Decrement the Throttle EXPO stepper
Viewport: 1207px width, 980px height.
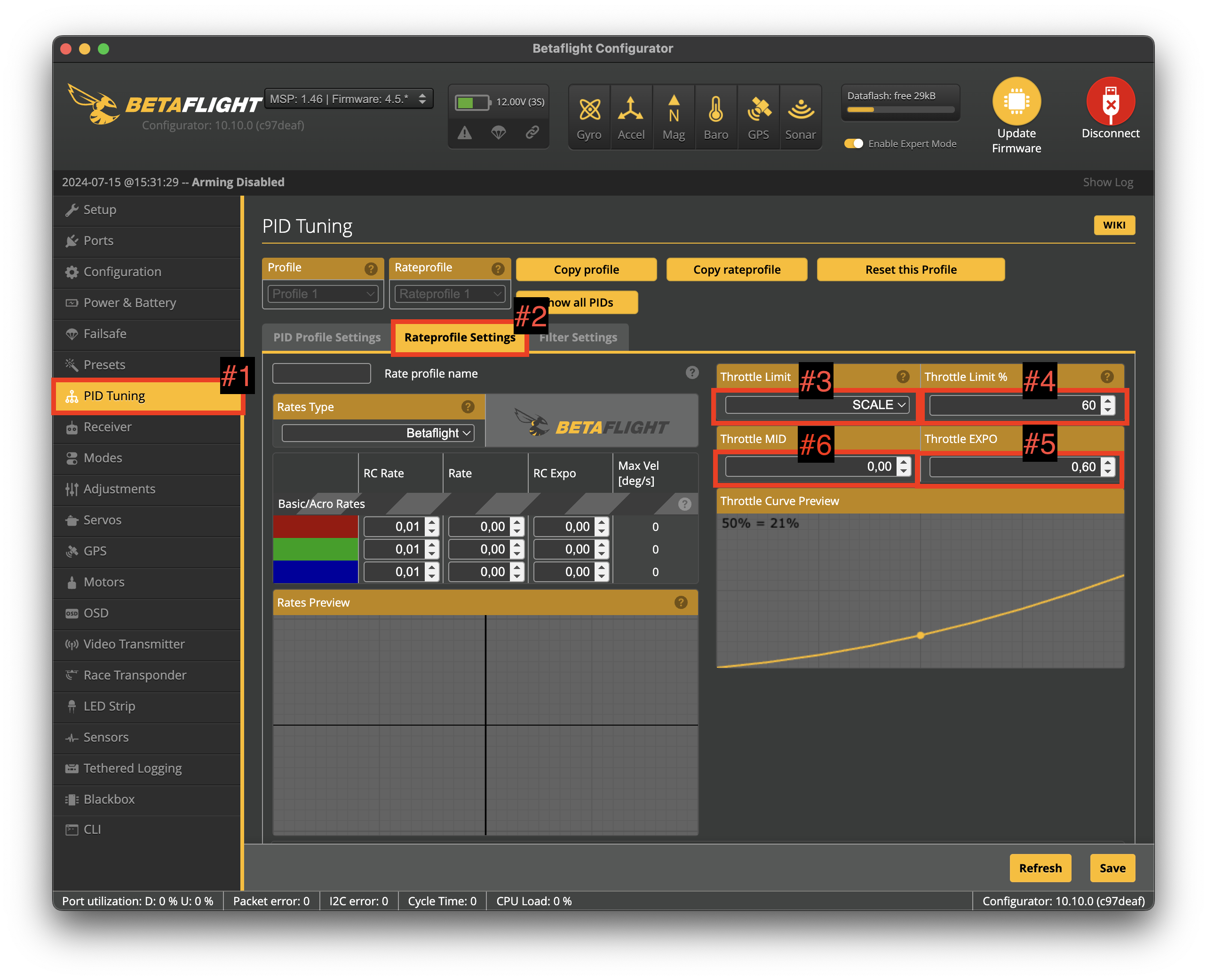1108,472
